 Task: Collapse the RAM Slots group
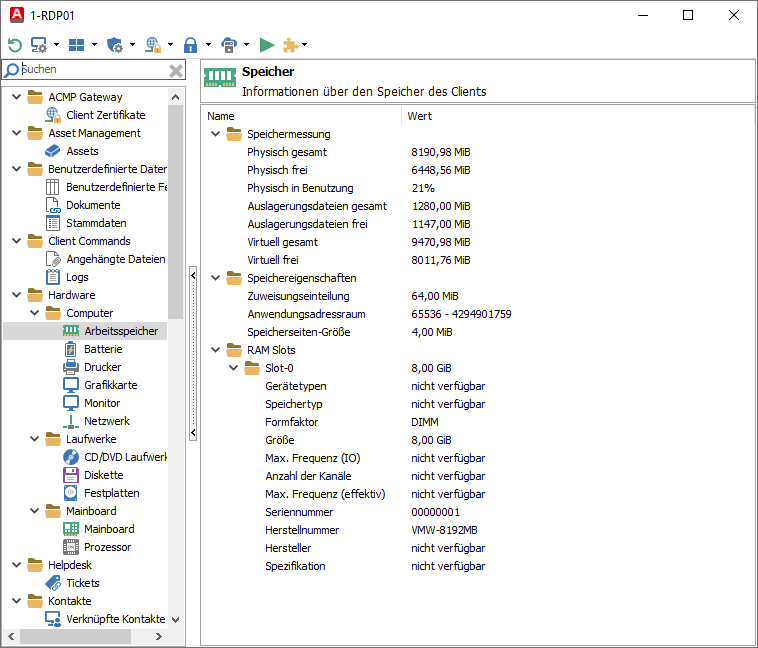click(215, 350)
